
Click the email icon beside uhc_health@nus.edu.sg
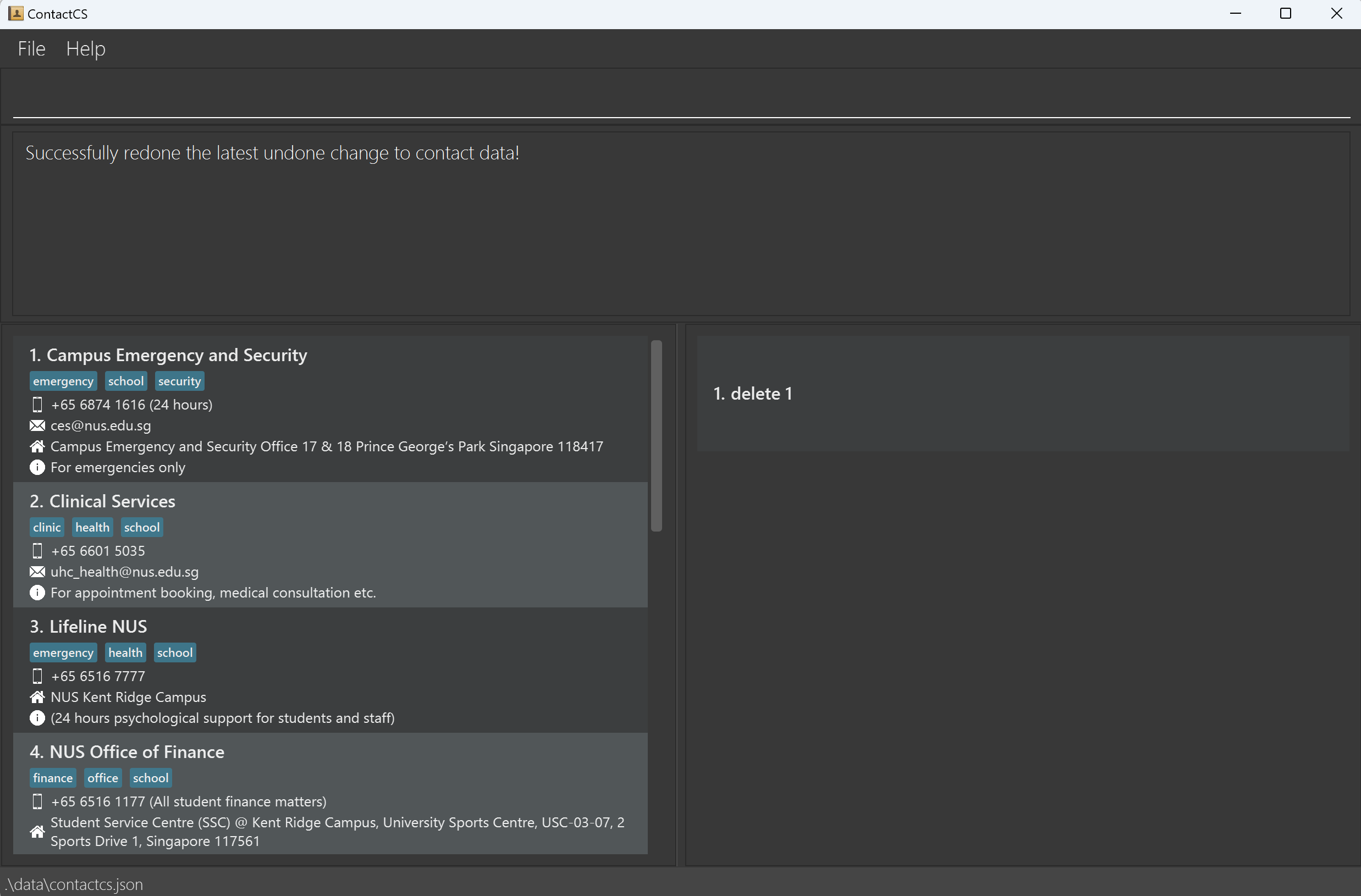click(37, 572)
